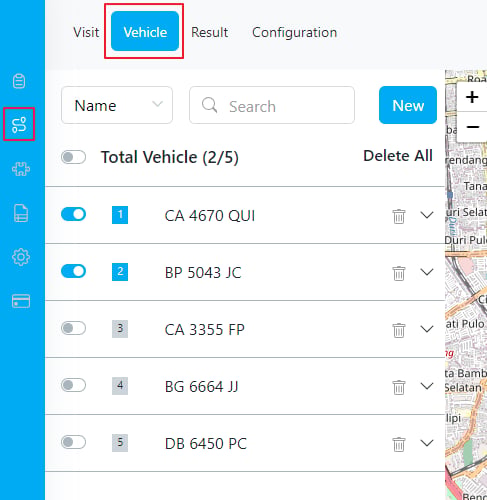Open the Name filter dropdown

(x=117, y=105)
